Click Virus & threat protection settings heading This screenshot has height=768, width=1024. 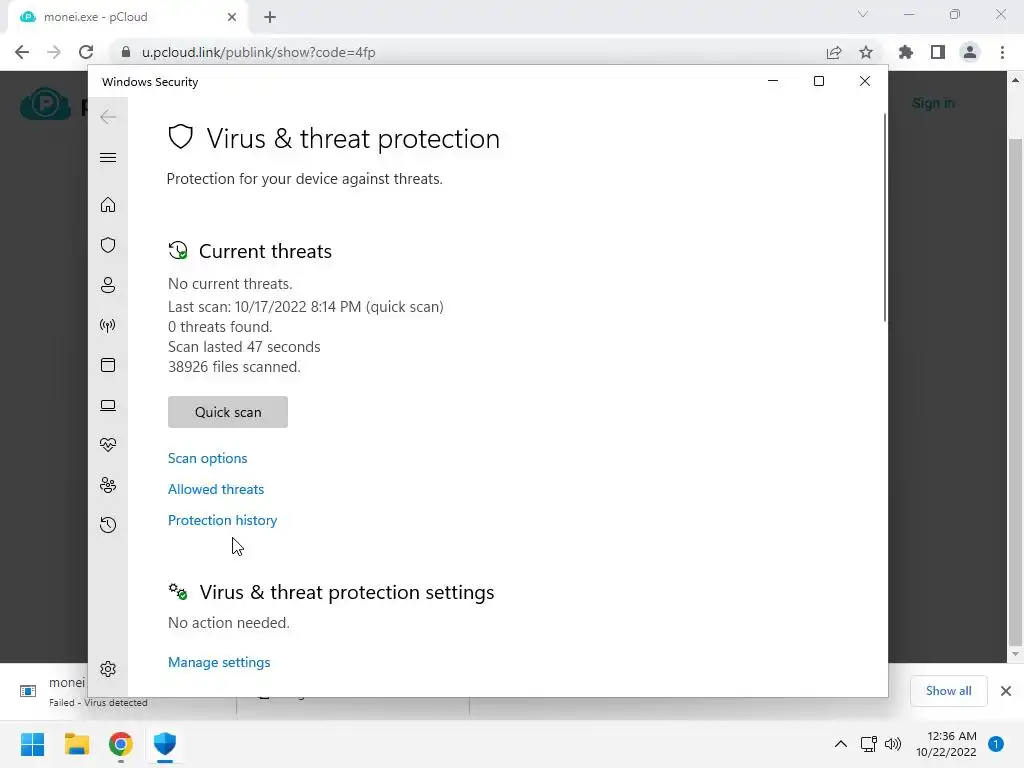(x=347, y=592)
